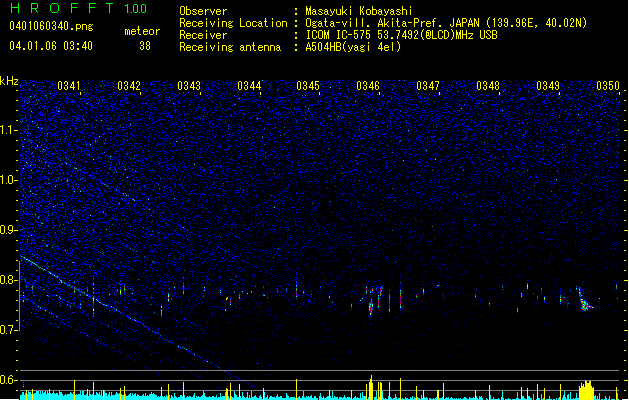Click the date stamp 04.01.06 03:40
This screenshot has height=400, width=629.
tap(51, 46)
